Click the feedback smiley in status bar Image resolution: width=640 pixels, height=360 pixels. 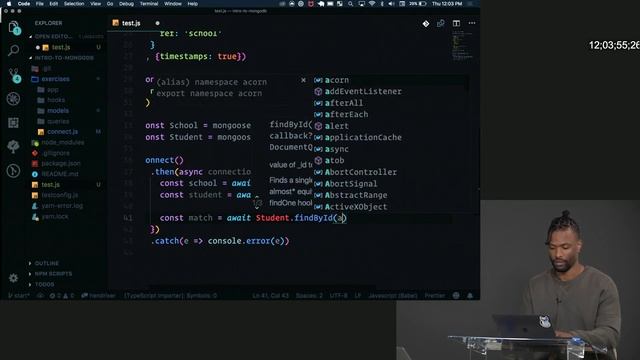[456, 295]
